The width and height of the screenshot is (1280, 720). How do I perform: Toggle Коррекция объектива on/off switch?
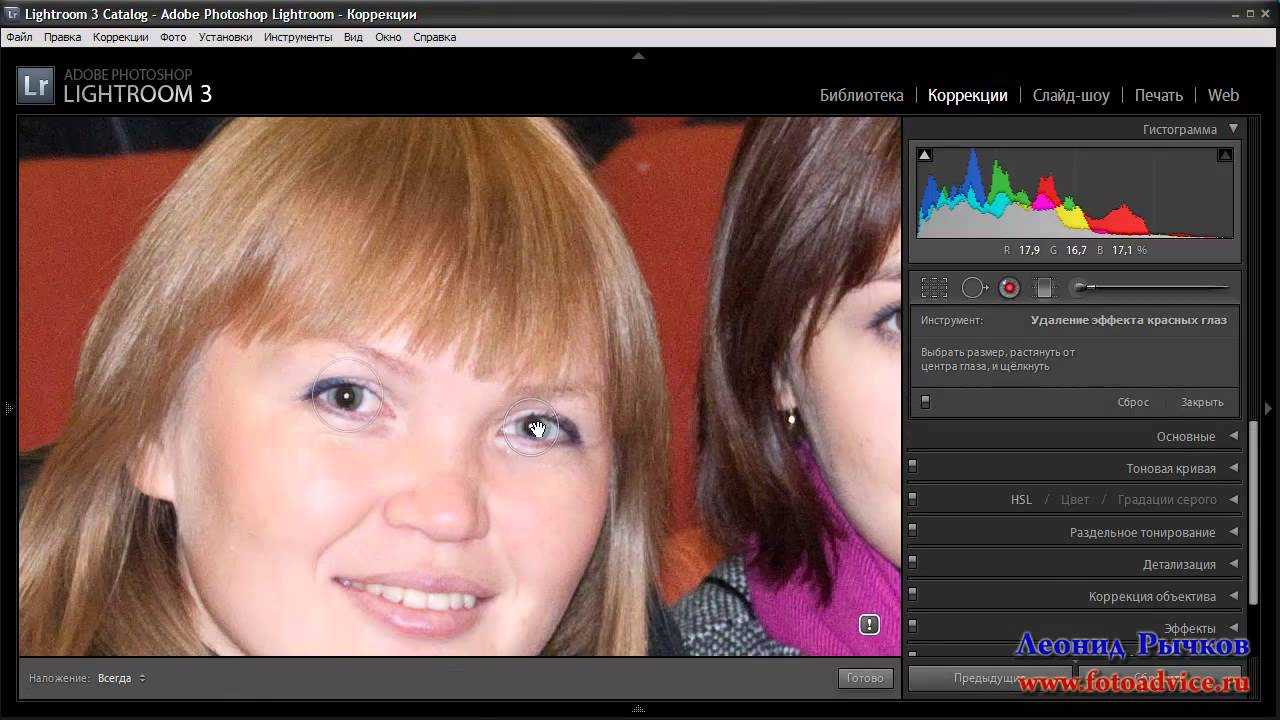tap(912, 595)
